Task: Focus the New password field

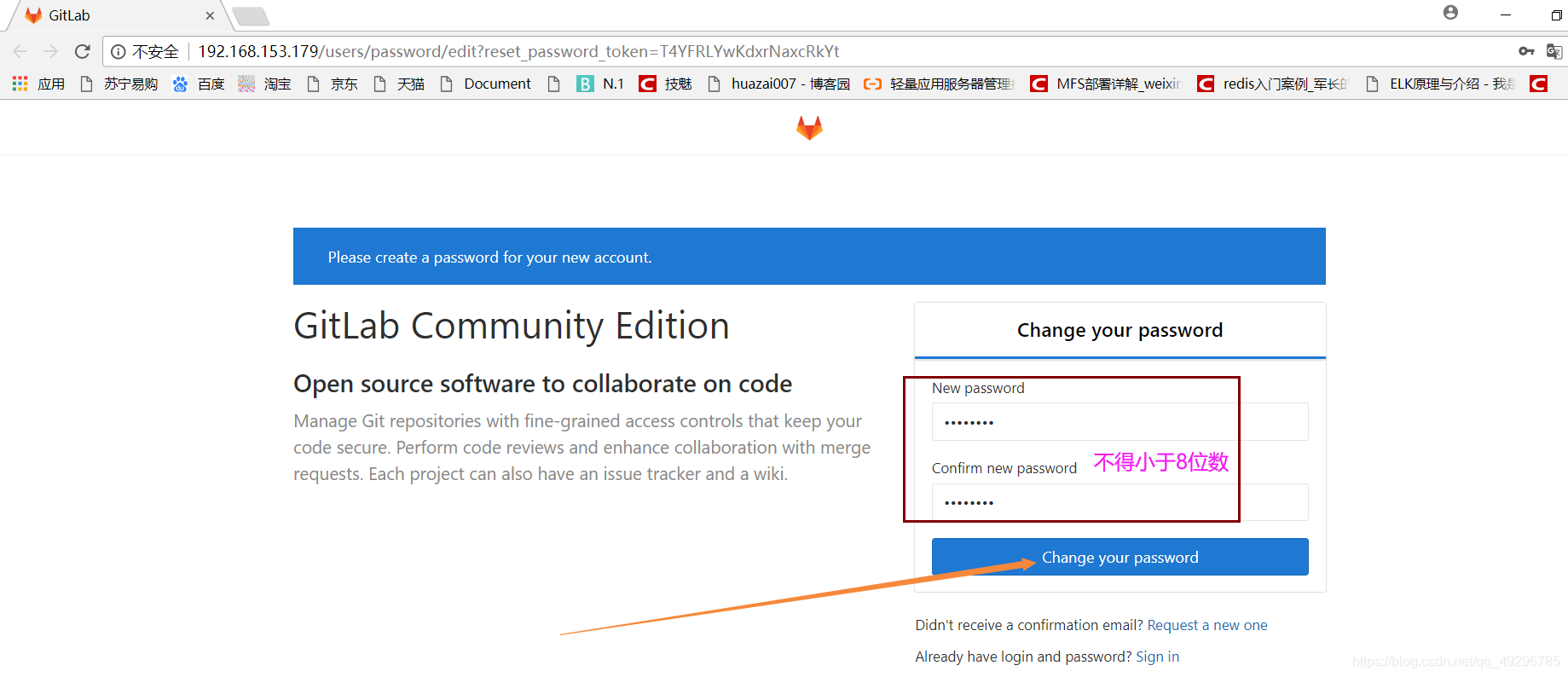Action: click(1120, 422)
